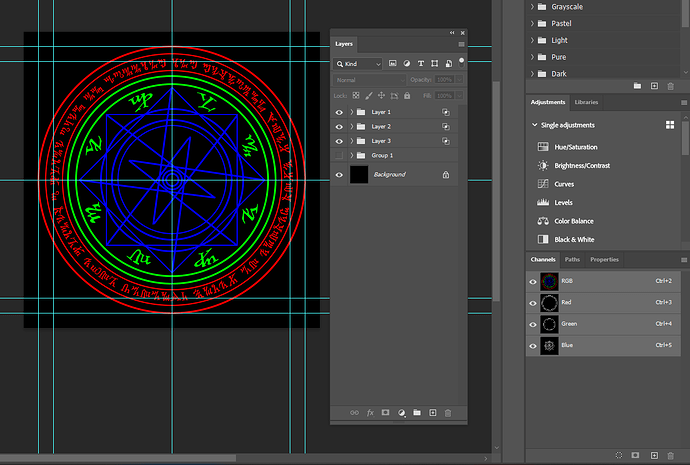This screenshot has width=690, height=465.
Task: Create new fill or adjustment layer
Action: coord(401,413)
